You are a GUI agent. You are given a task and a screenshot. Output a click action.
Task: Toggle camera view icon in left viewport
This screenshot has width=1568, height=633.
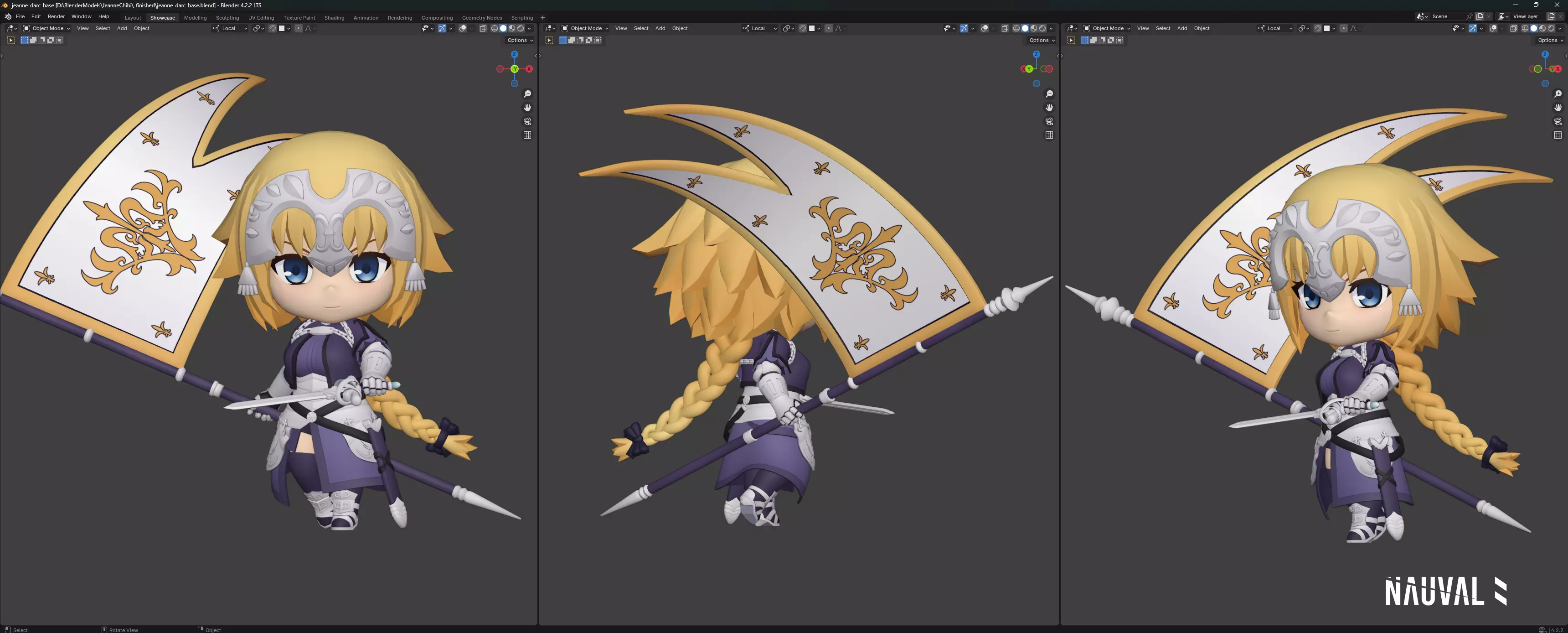click(x=527, y=121)
